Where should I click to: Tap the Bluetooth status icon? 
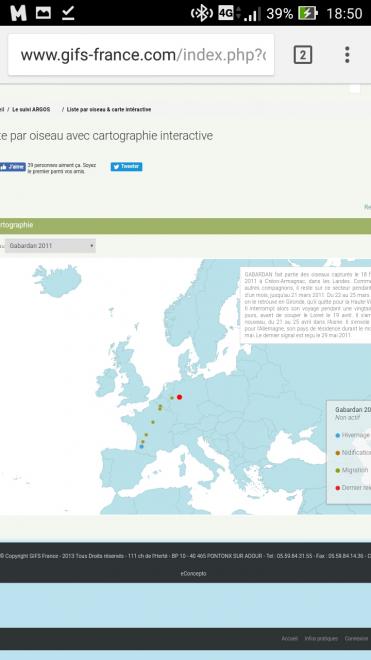tap(202, 13)
